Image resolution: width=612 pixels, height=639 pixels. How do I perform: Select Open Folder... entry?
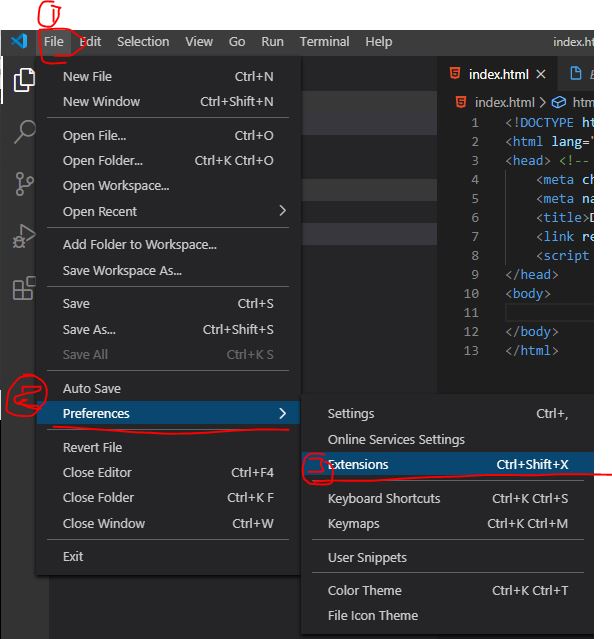[x=168, y=161]
